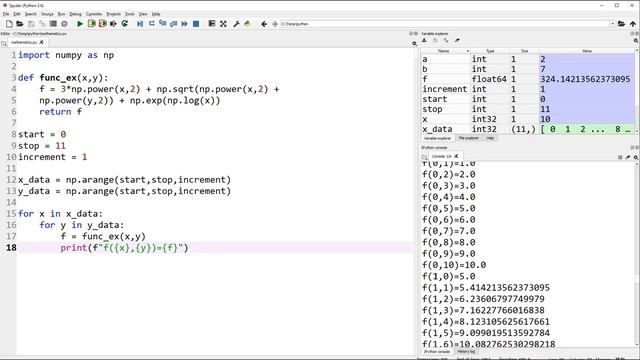
Task: Open the Search menu
Action: pyautogui.click(x=31, y=14)
